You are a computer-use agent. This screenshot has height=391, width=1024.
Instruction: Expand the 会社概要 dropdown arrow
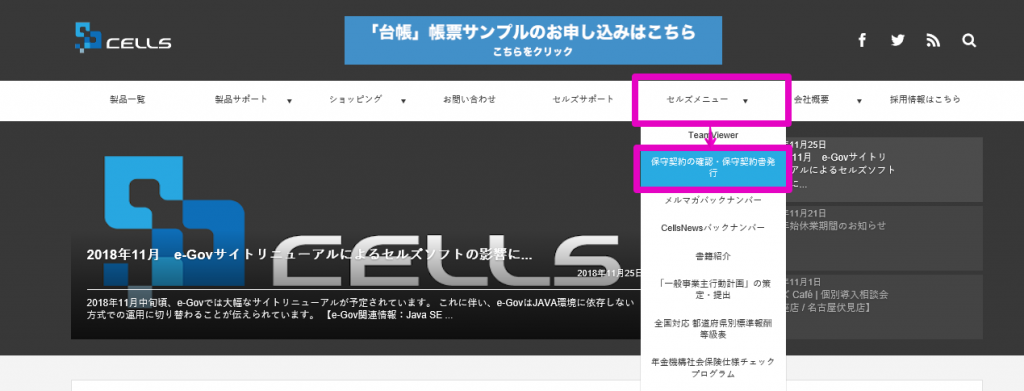tap(859, 101)
